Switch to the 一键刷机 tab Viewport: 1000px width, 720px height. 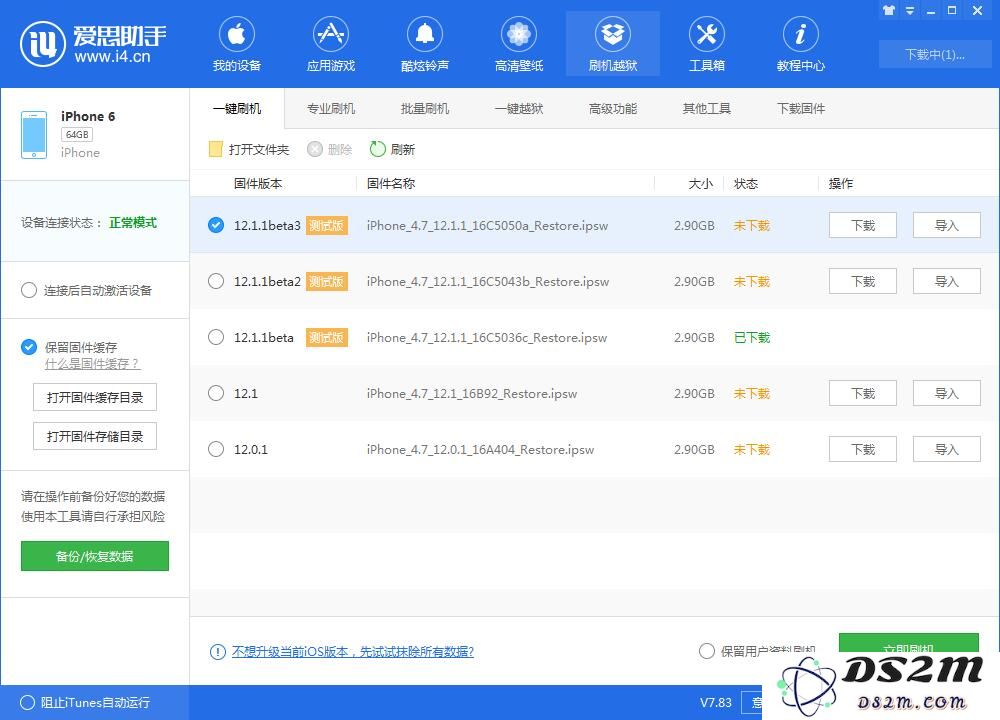pos(237,109)
